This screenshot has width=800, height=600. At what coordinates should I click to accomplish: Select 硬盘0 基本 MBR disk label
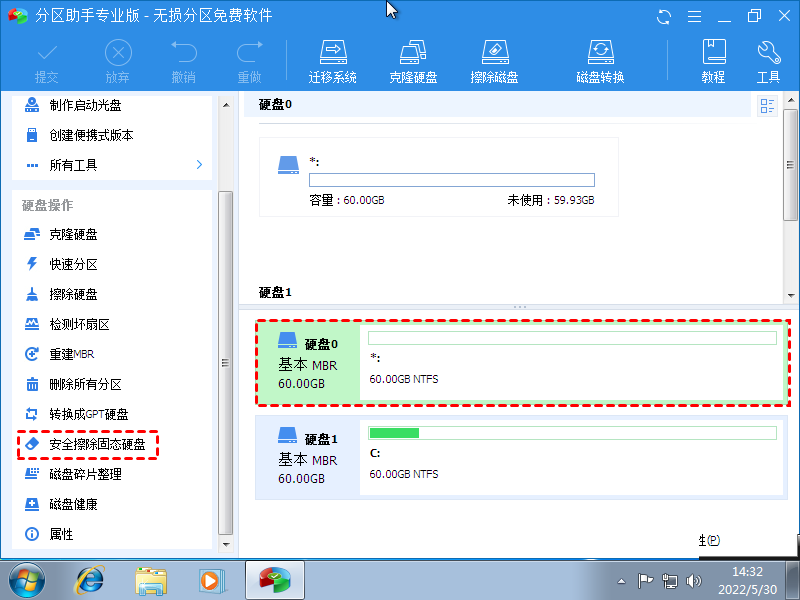point(308,363)
